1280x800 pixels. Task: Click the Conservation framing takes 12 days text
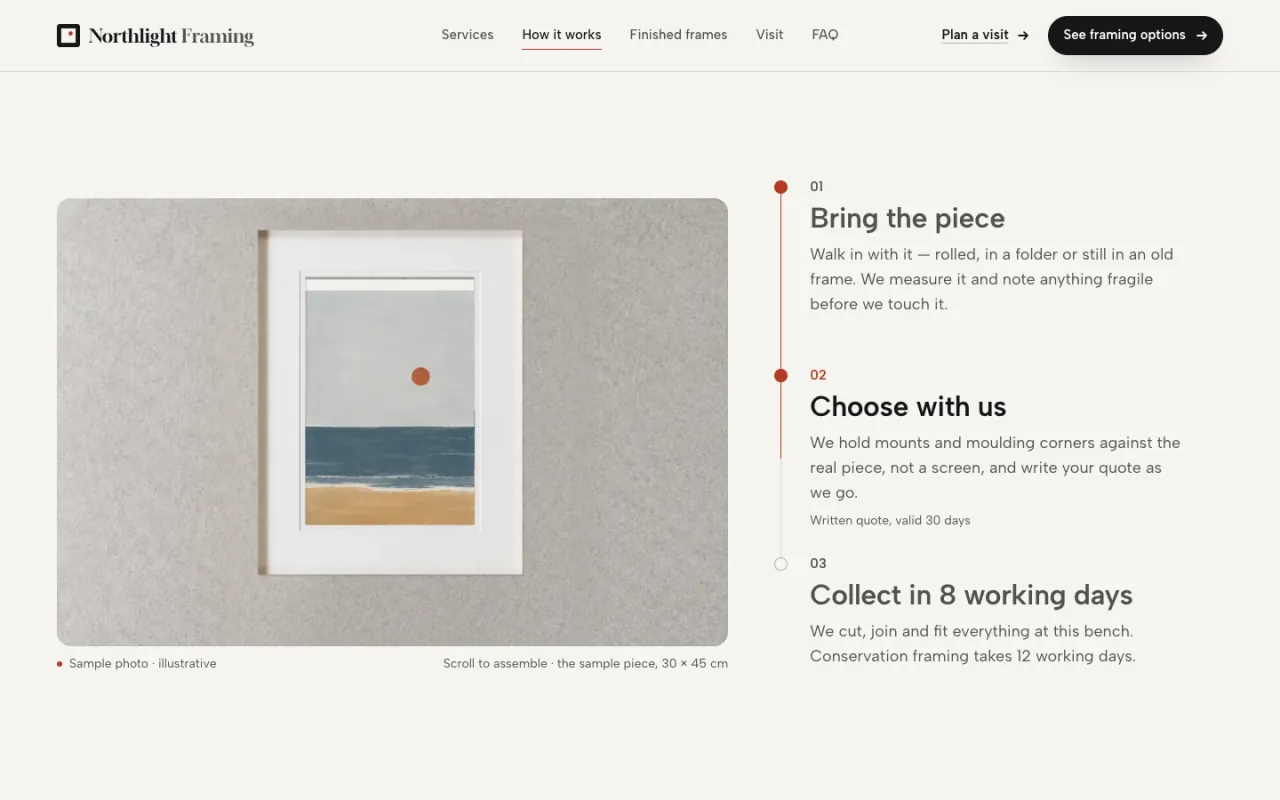click(x=973, y=656)
